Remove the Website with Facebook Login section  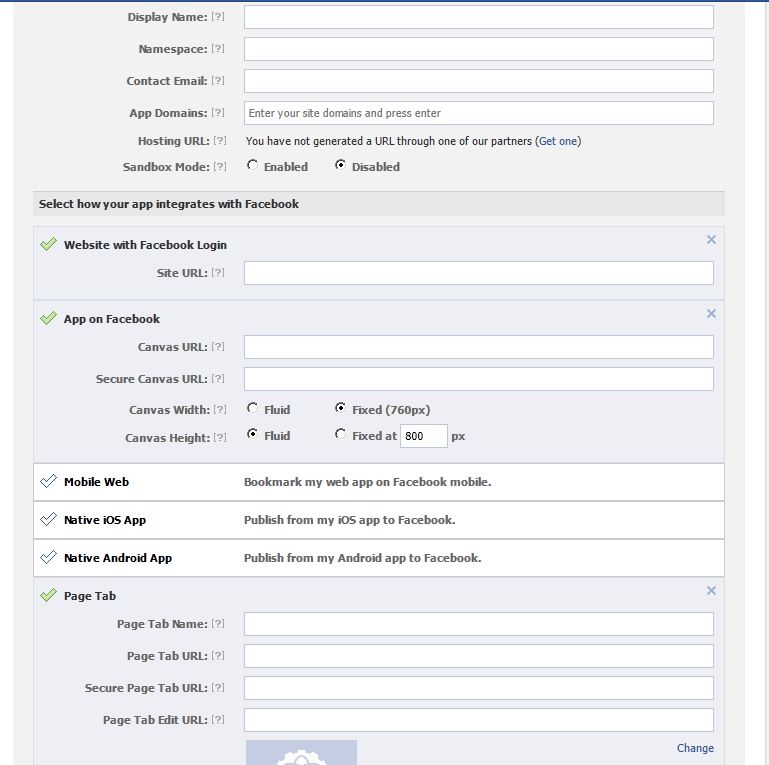coord(711,239)
